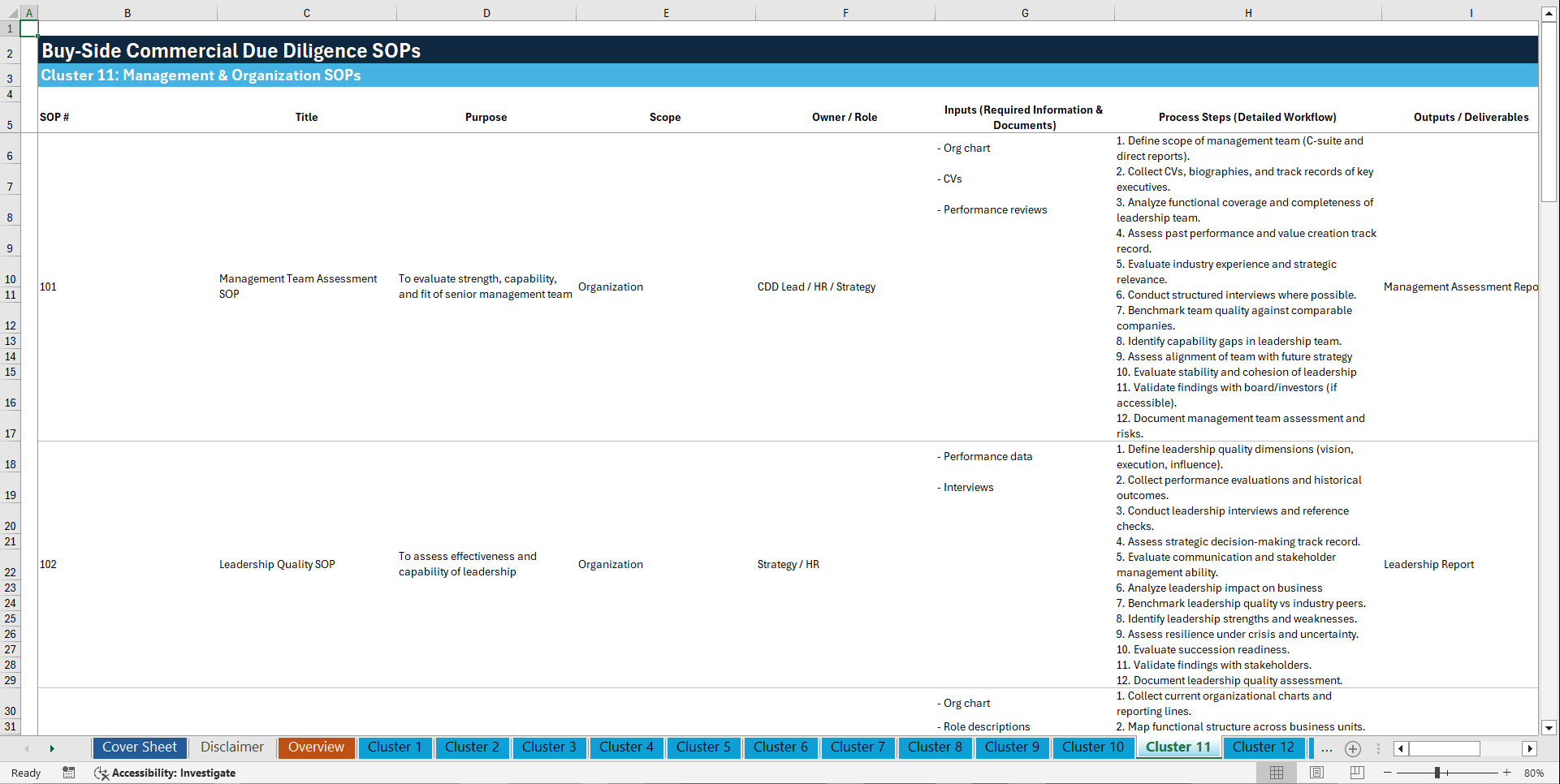Open the macro recording status icon
This screenshot has height=784, width=1560.
click(x=69, y=773)
